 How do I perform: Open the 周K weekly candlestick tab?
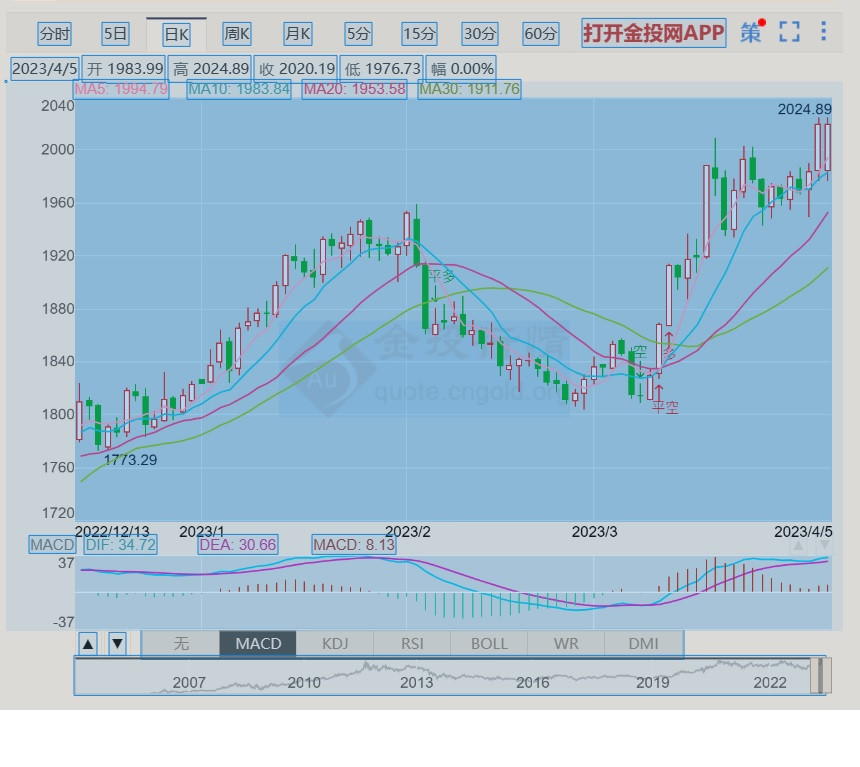(x=237, y=34)
